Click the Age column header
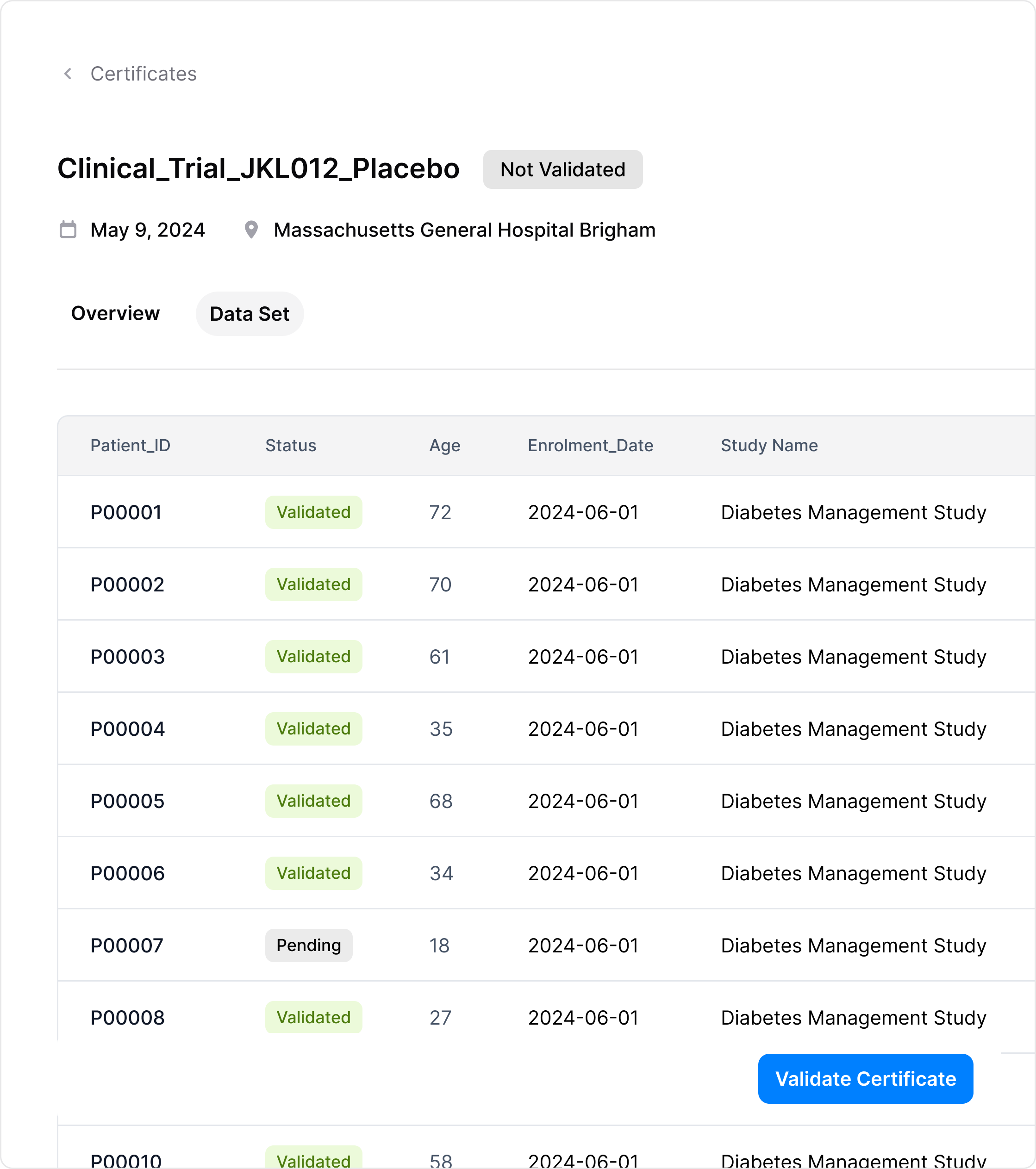 [x=444, y=446]
